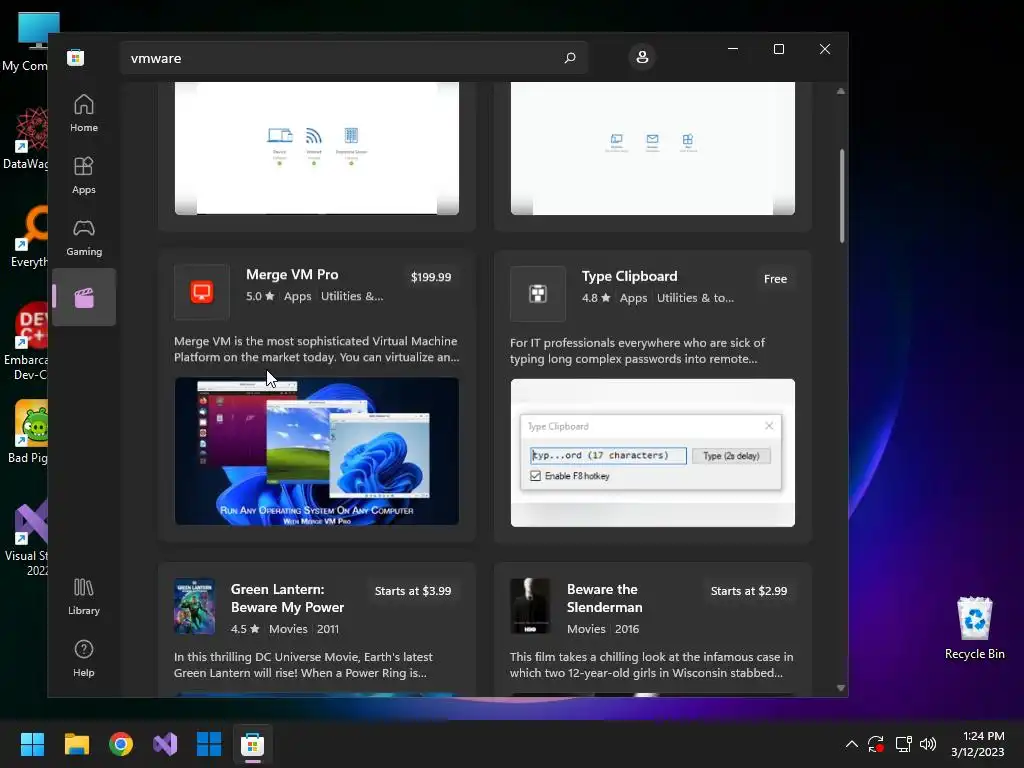Click the 4.5 star rating of Green Lantern

pyautogui.click(x=245, y=629)
